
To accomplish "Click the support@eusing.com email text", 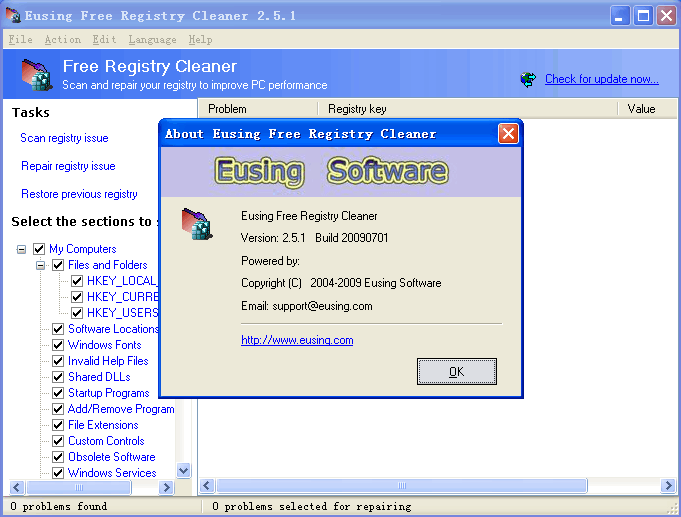I will tap(322, 306).
